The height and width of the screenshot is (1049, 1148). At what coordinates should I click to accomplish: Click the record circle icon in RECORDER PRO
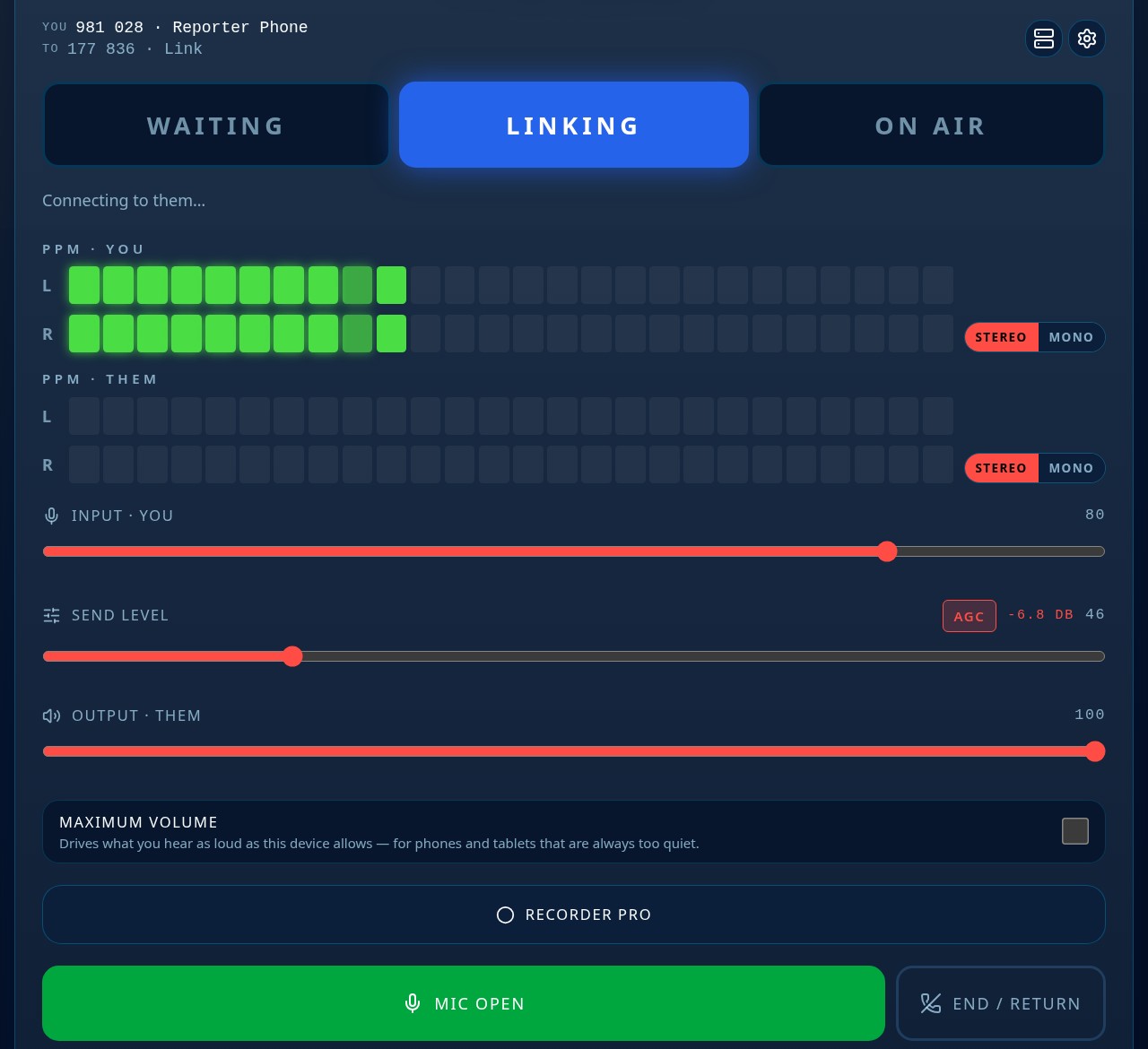(x=505, y=915)
